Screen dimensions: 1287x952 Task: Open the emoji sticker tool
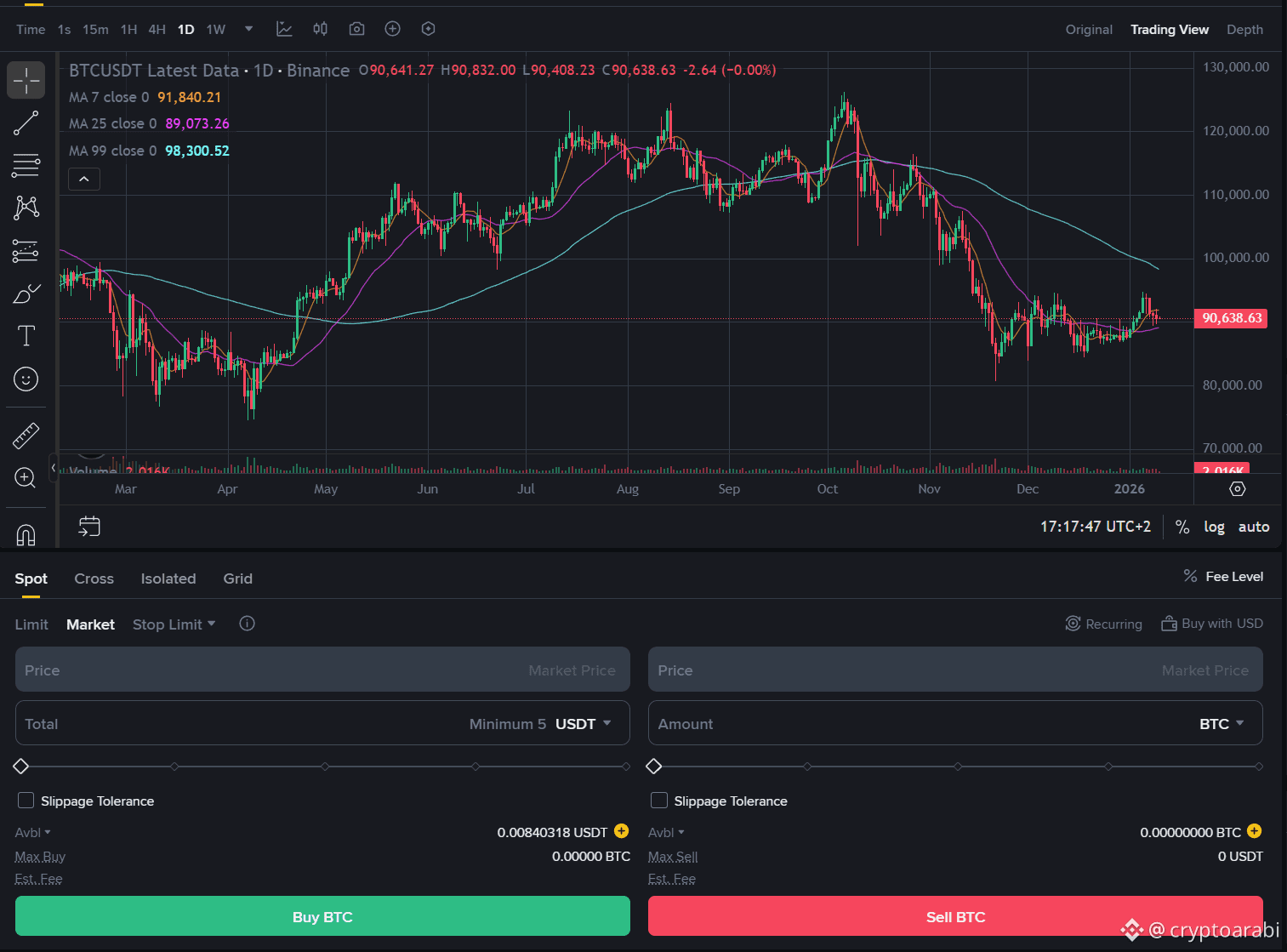tap(26, 379)
